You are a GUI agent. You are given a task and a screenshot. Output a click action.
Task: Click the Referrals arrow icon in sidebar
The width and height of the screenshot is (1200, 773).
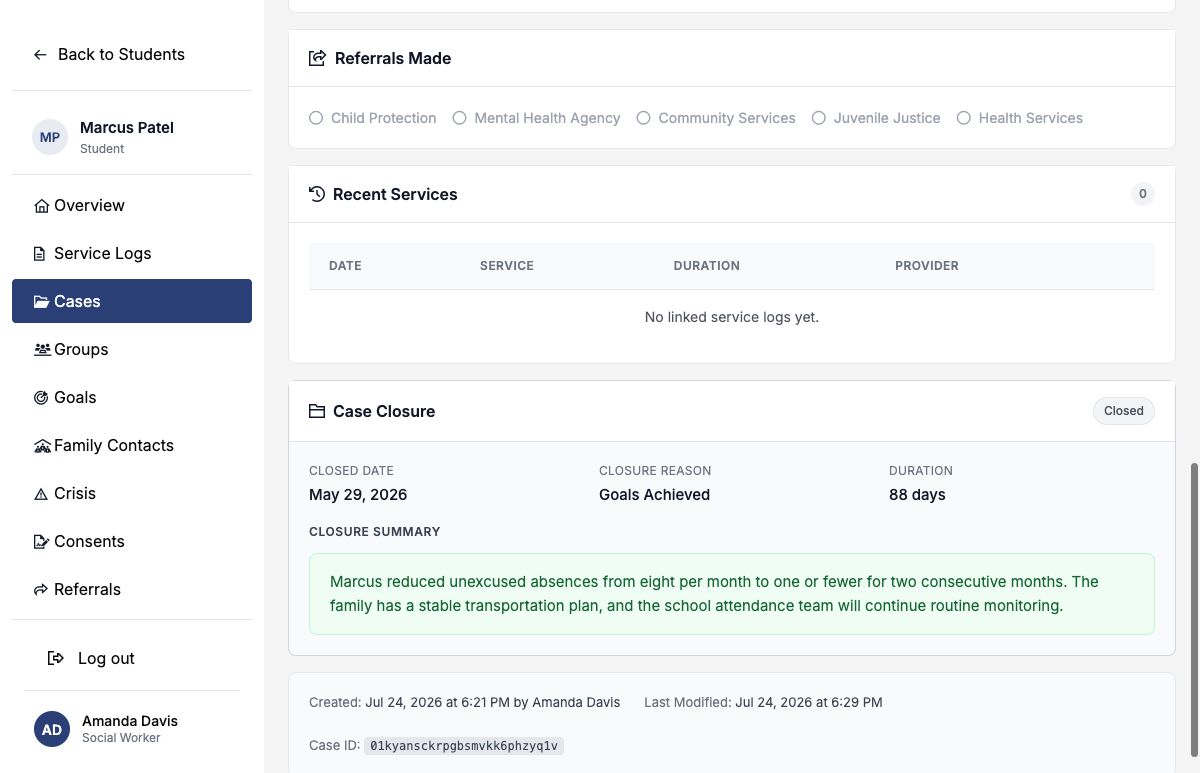pos(41,590)
